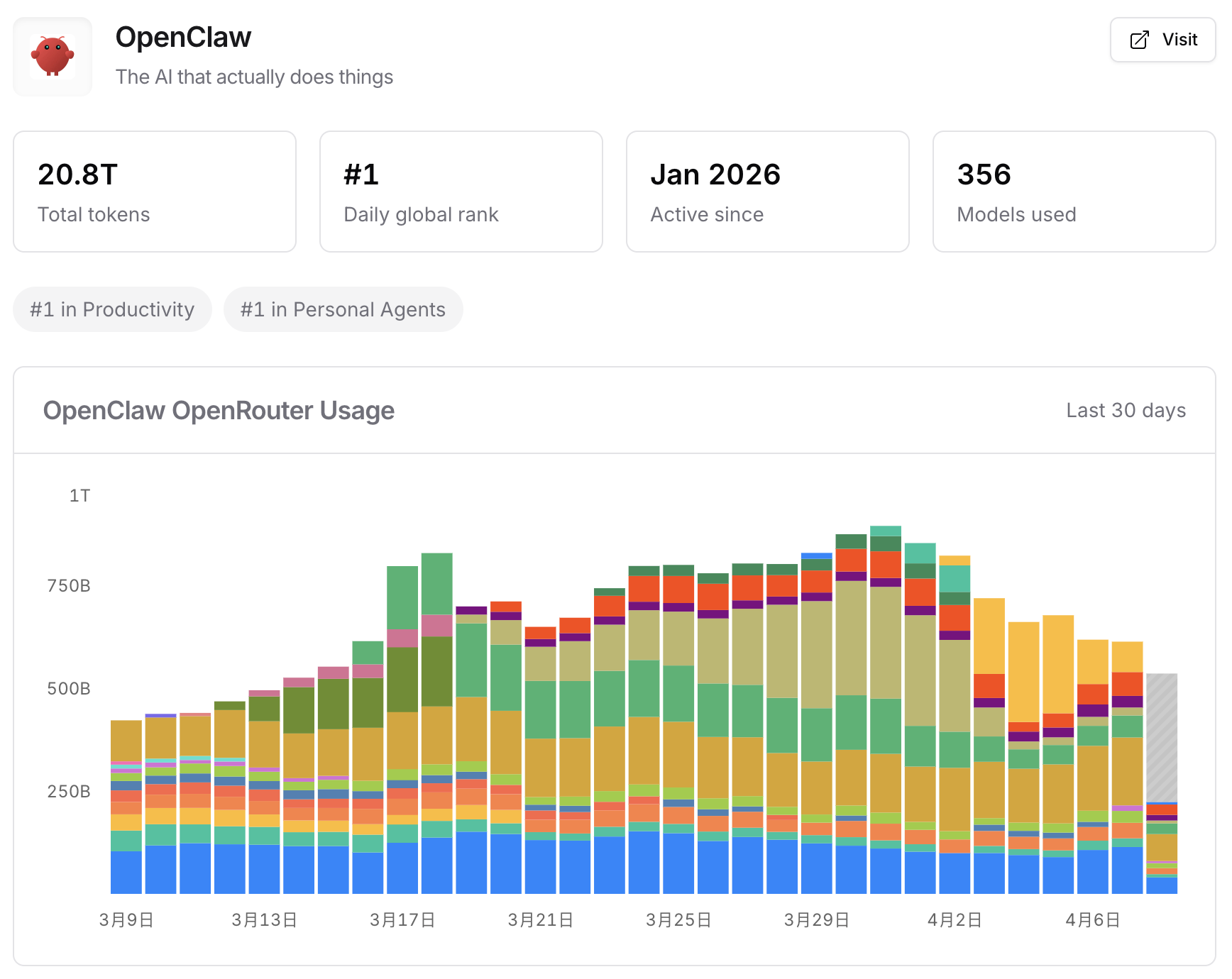Viewport: 1232px width, 979px height.
Task: Select the #1 Daily global rank card
Action: coord(461,192)
